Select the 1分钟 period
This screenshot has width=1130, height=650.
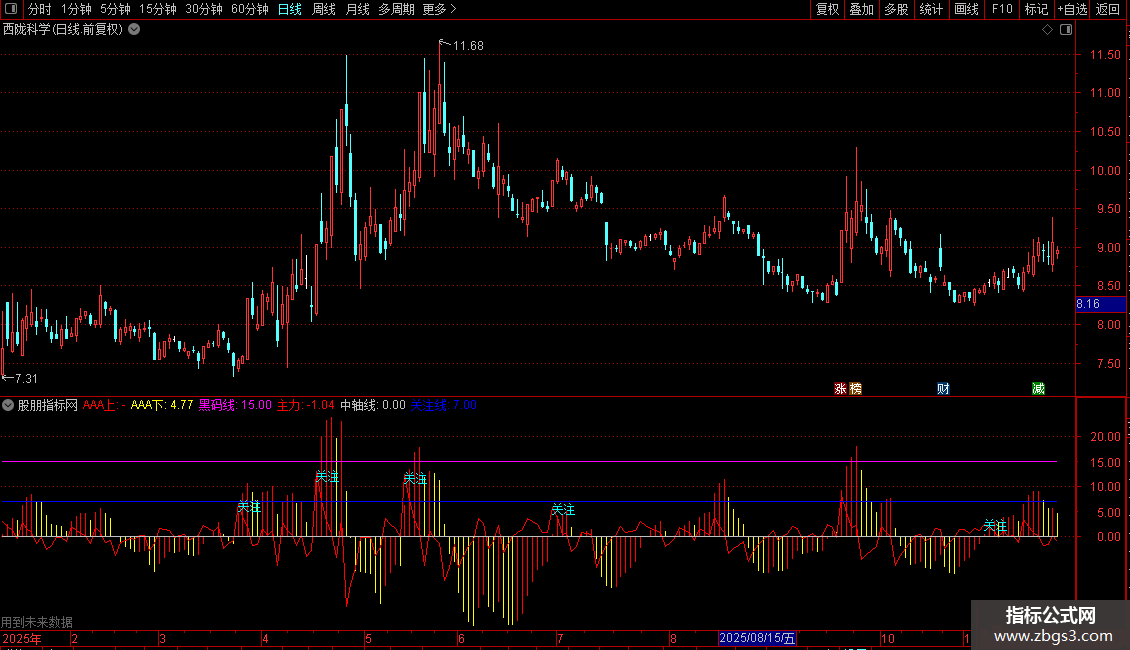(76, 9)
